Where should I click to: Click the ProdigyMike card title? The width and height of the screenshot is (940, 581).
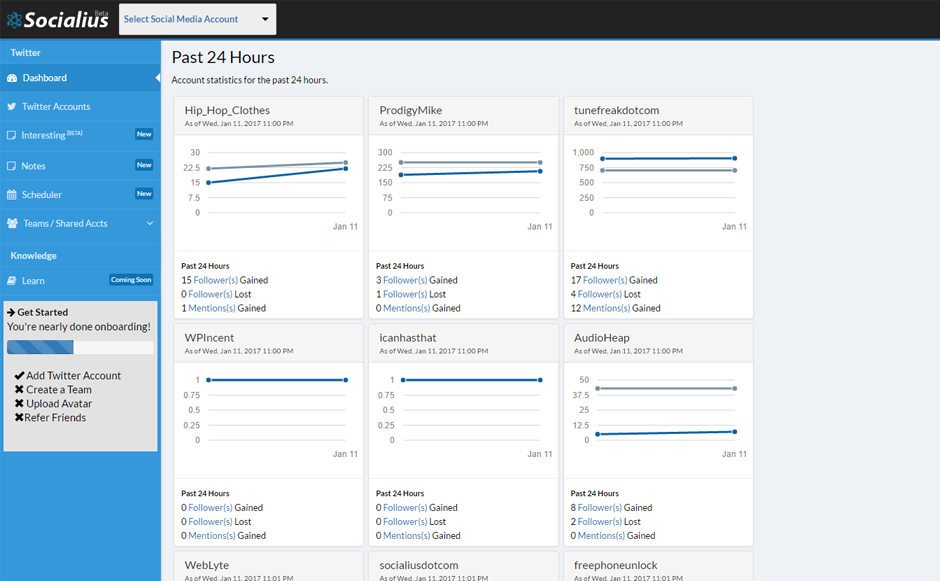[x=411, y=110]
